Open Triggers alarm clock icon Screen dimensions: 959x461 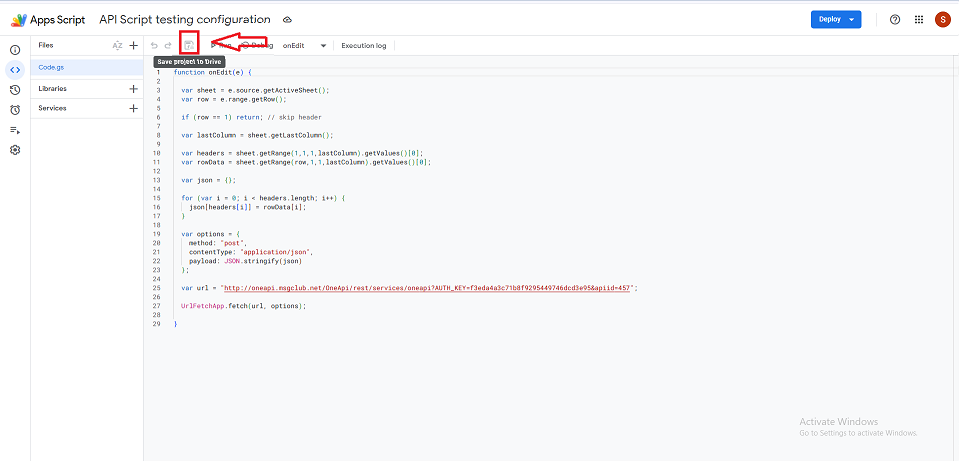pos(15,110)
